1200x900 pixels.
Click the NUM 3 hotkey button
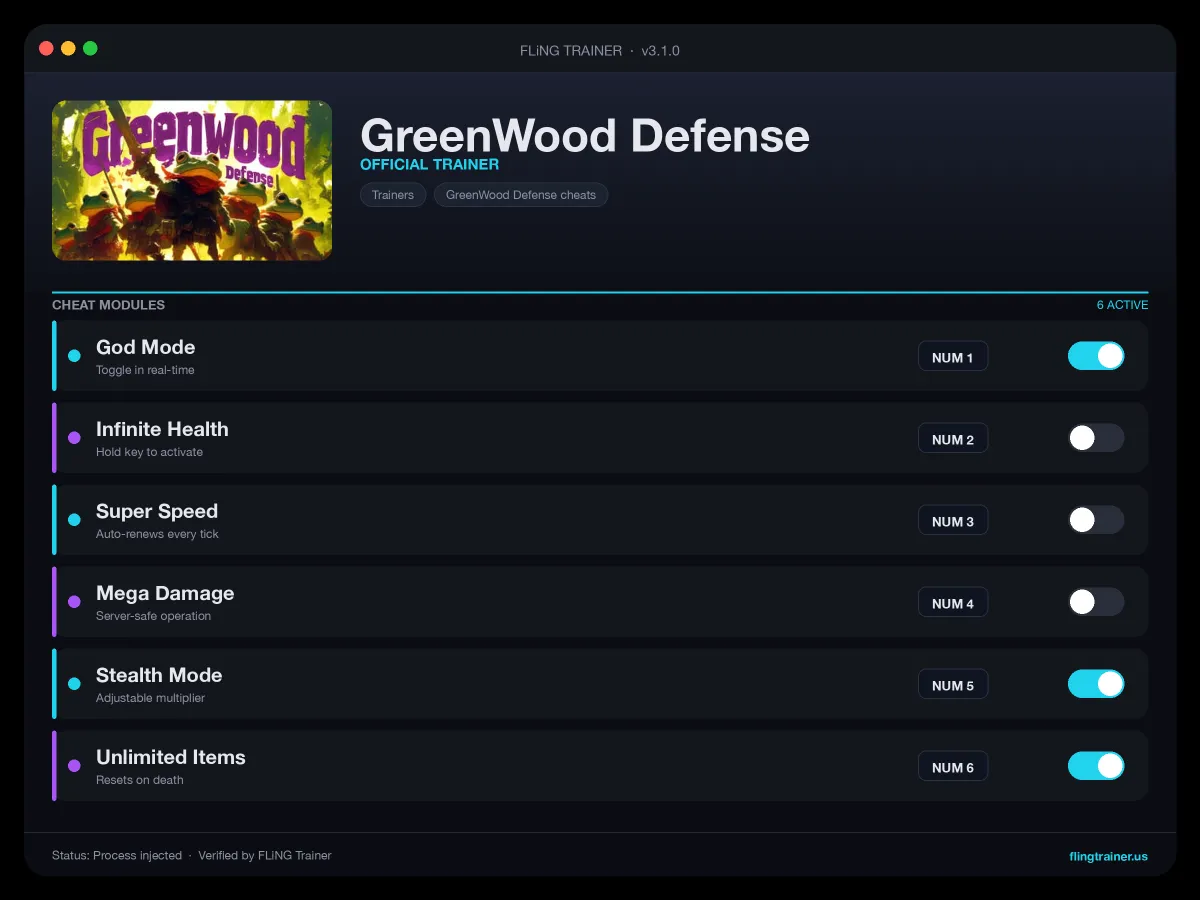(953, 521)
